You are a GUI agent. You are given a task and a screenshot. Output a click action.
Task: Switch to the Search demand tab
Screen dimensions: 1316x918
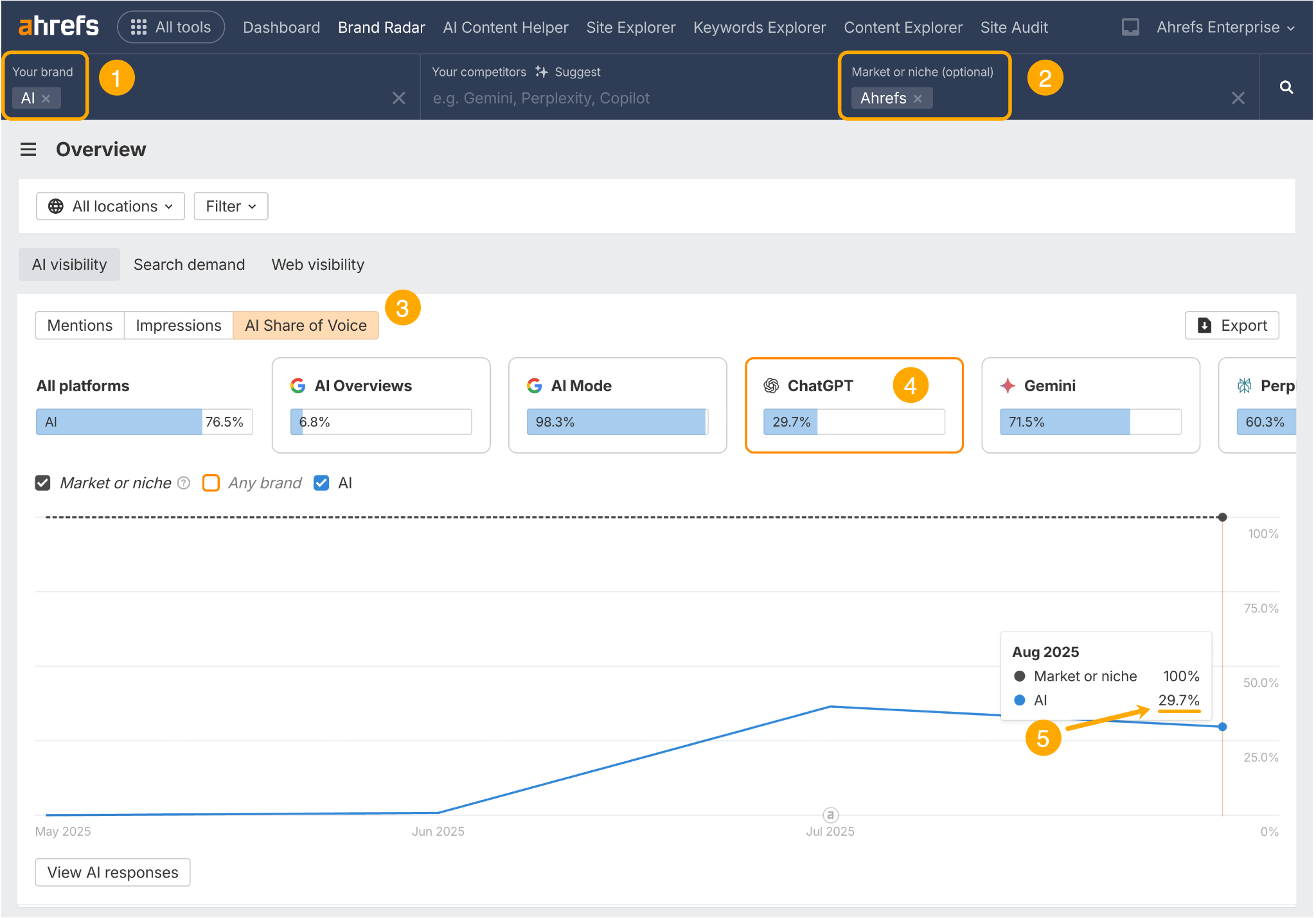tap(189, 264)
